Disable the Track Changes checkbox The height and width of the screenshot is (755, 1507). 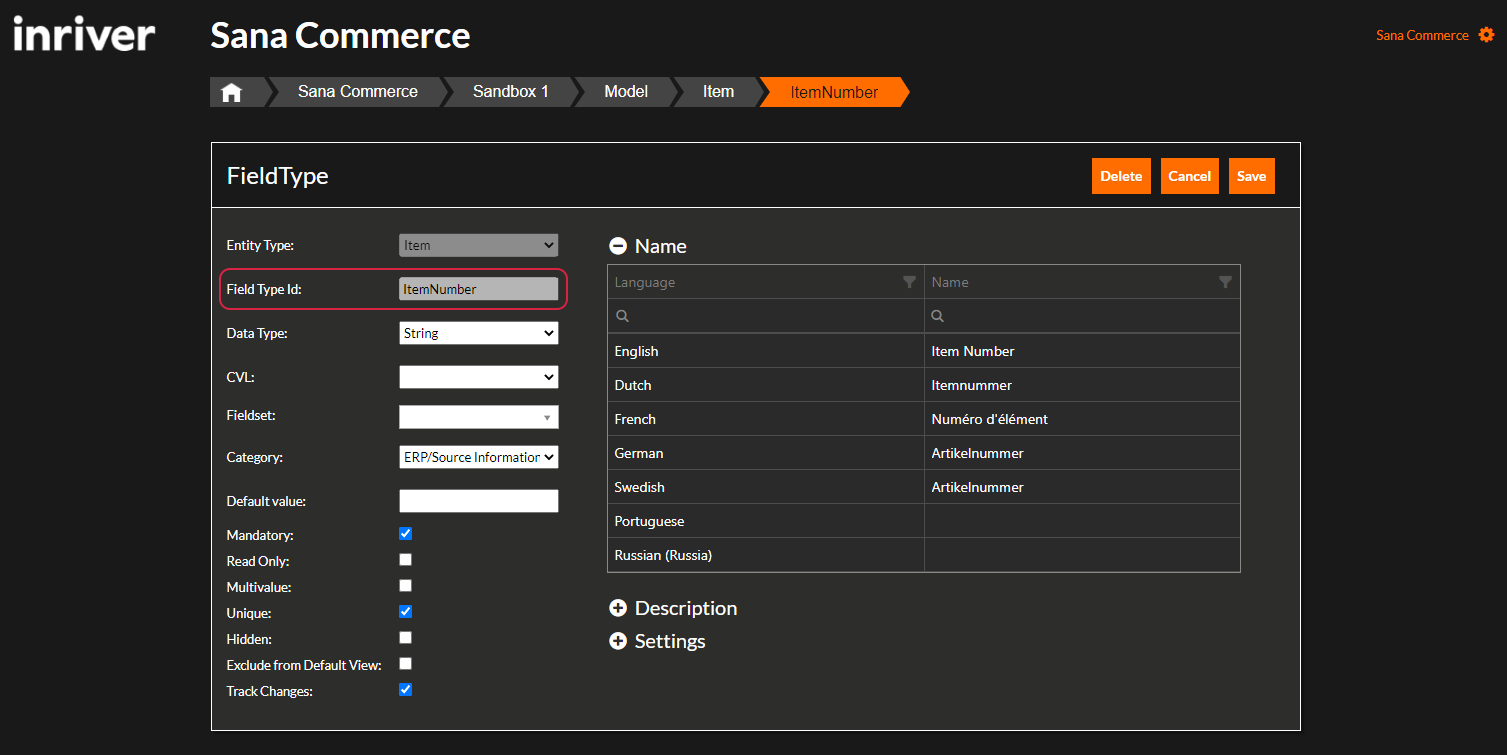pos(405,690)
